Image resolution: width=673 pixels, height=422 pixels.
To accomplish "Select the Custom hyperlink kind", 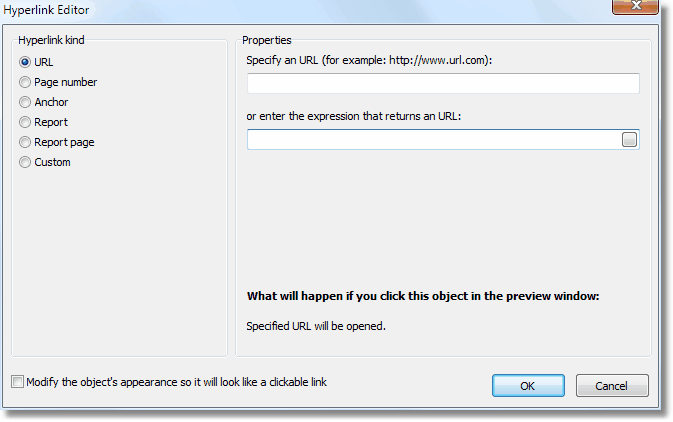I will click(26, 162).
